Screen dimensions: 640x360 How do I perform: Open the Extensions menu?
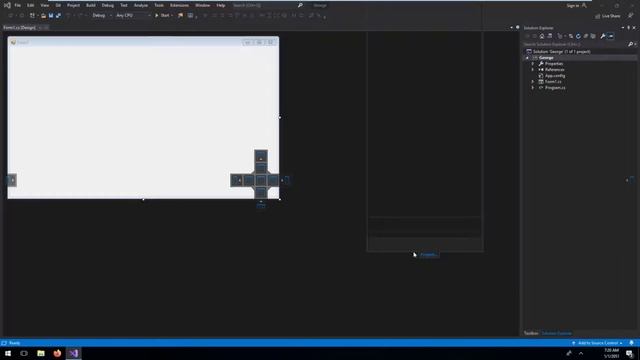(179, 5)
